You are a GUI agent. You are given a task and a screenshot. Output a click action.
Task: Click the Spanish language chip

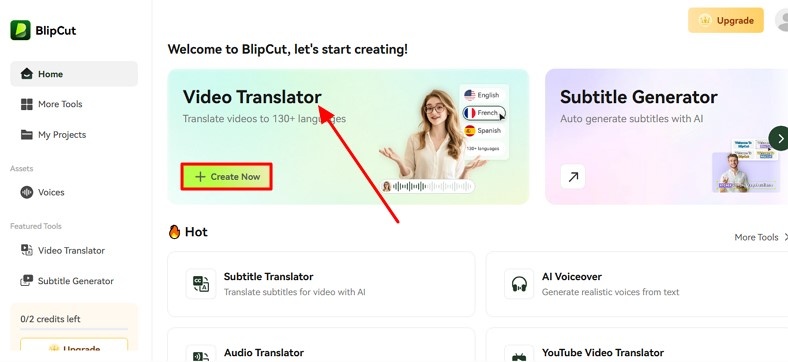coord(482,131)
